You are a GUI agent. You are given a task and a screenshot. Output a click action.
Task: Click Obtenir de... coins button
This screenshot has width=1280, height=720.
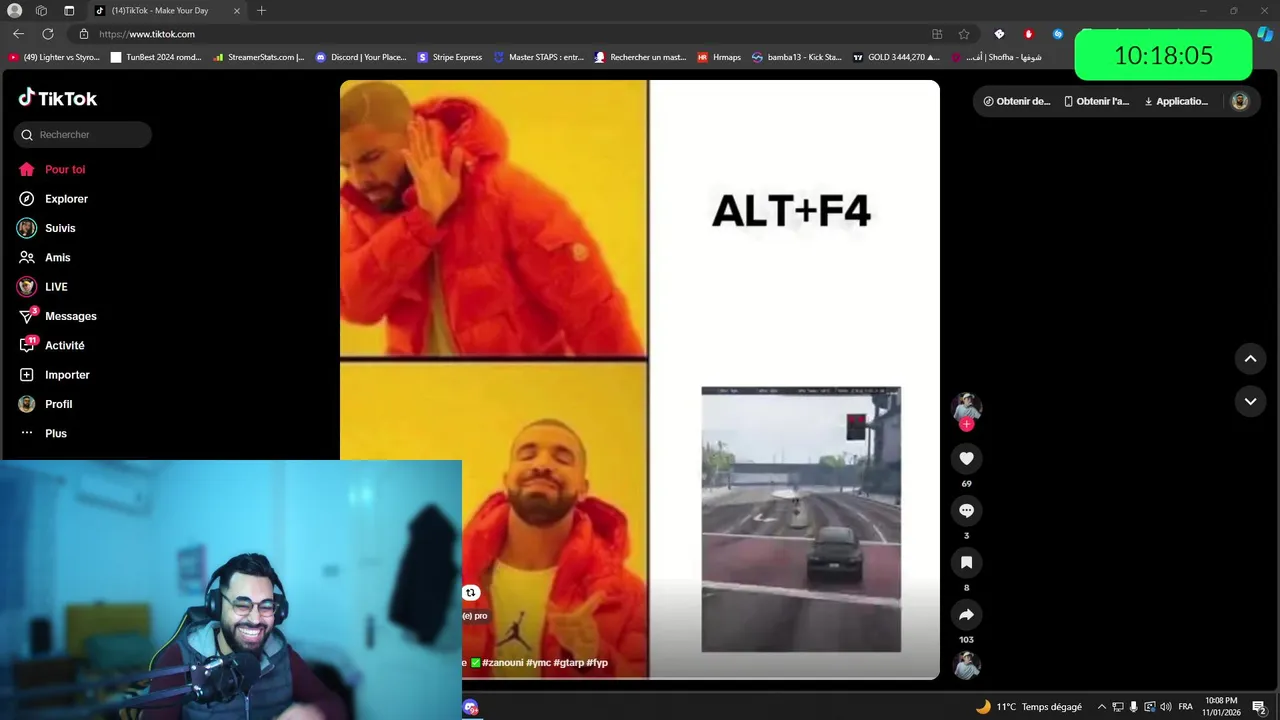pyautogui.click(x=1017, y=101)
